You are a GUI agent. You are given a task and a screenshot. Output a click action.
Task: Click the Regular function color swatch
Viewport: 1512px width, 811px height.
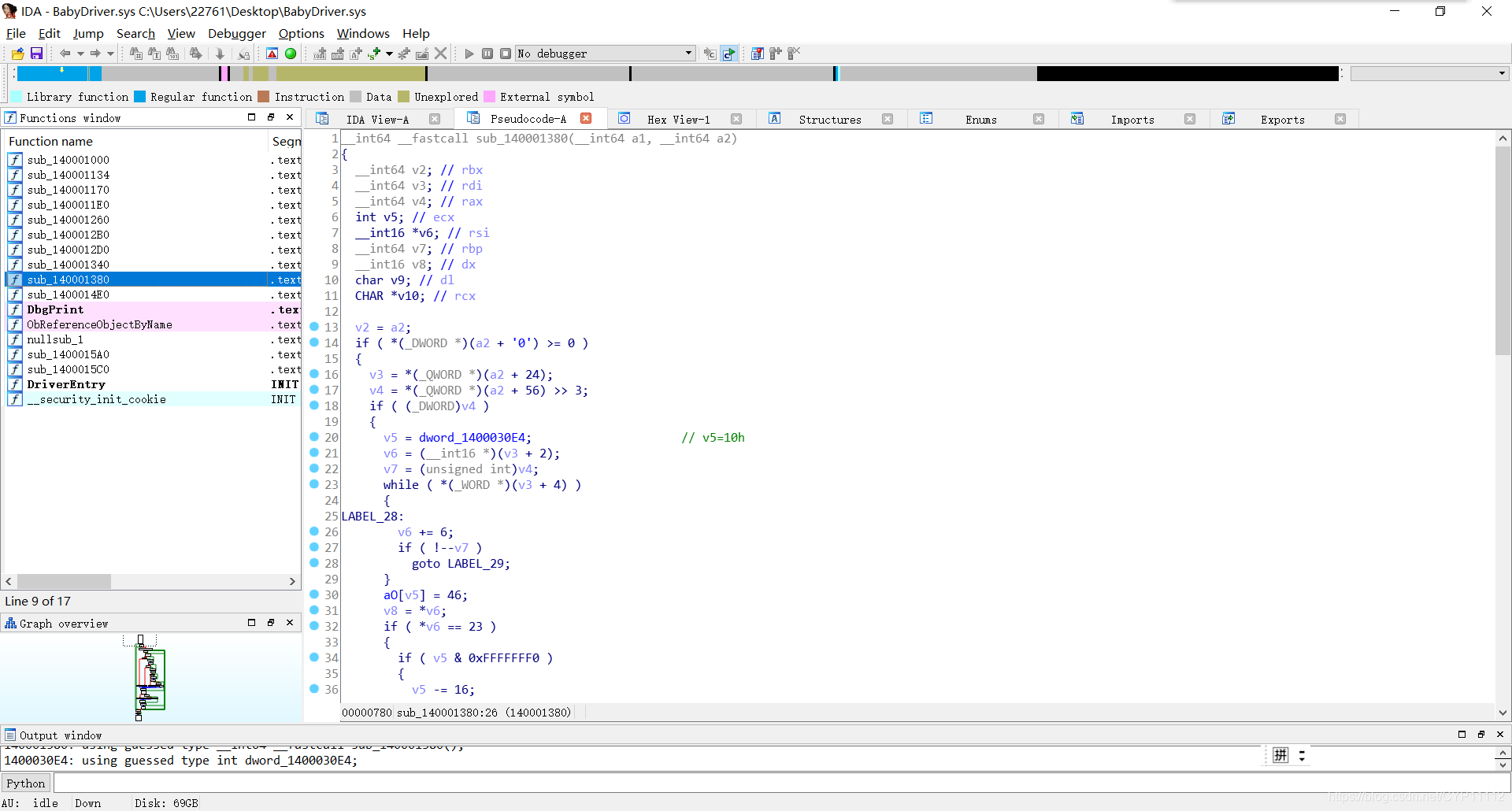139,97
